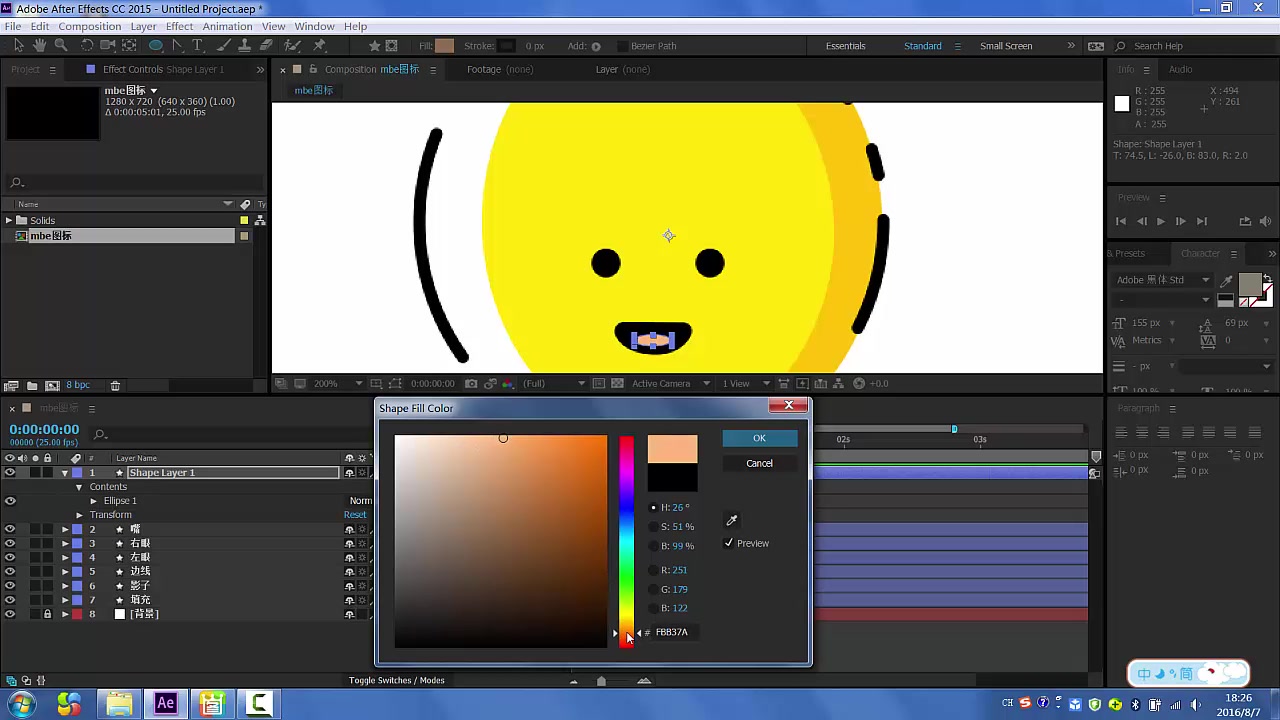
Task: Click the eyedropper in Shape Fill Color dialog
Action: point(732,520)
